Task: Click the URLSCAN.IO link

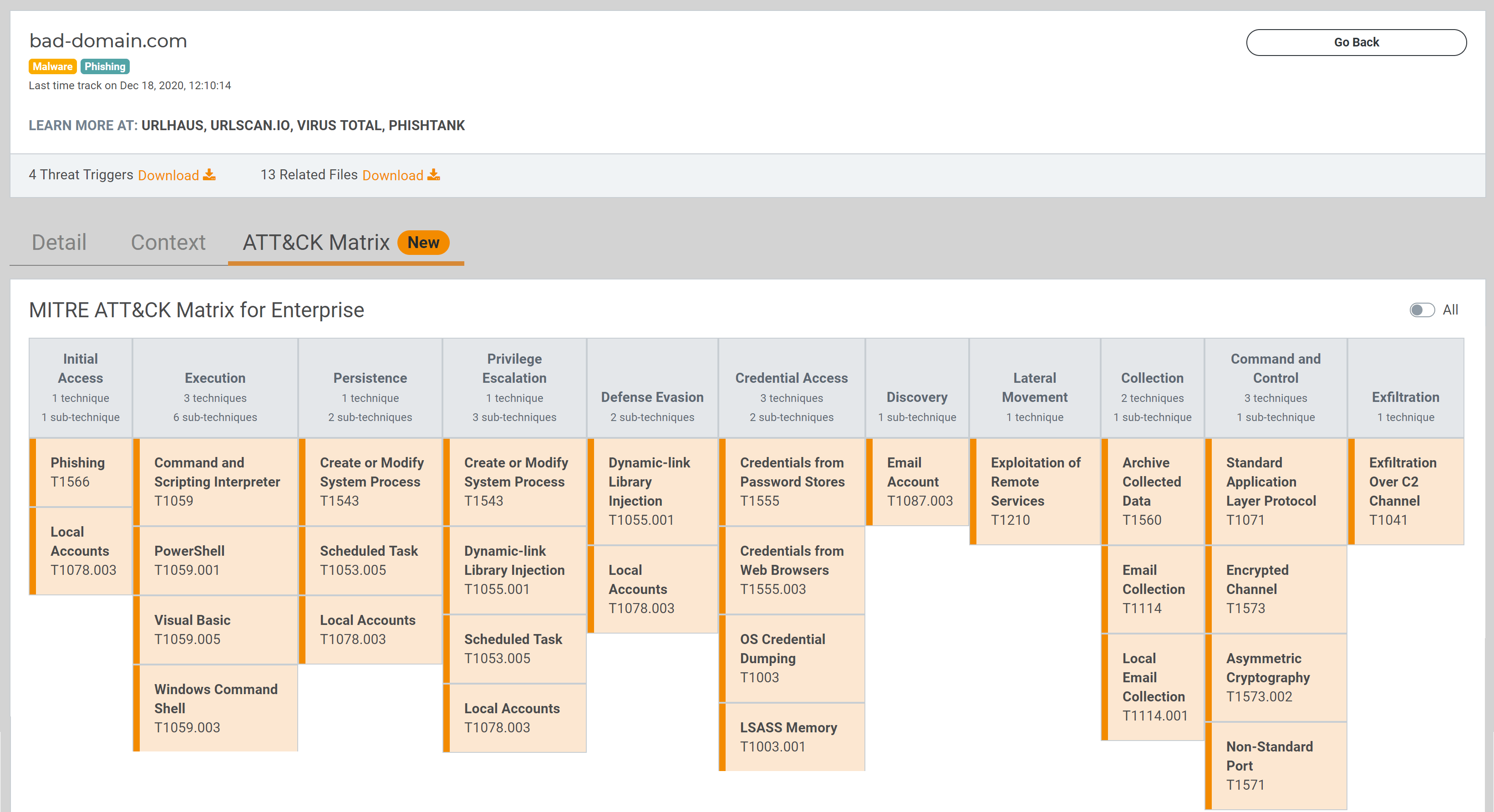Action: click(250, 125)
